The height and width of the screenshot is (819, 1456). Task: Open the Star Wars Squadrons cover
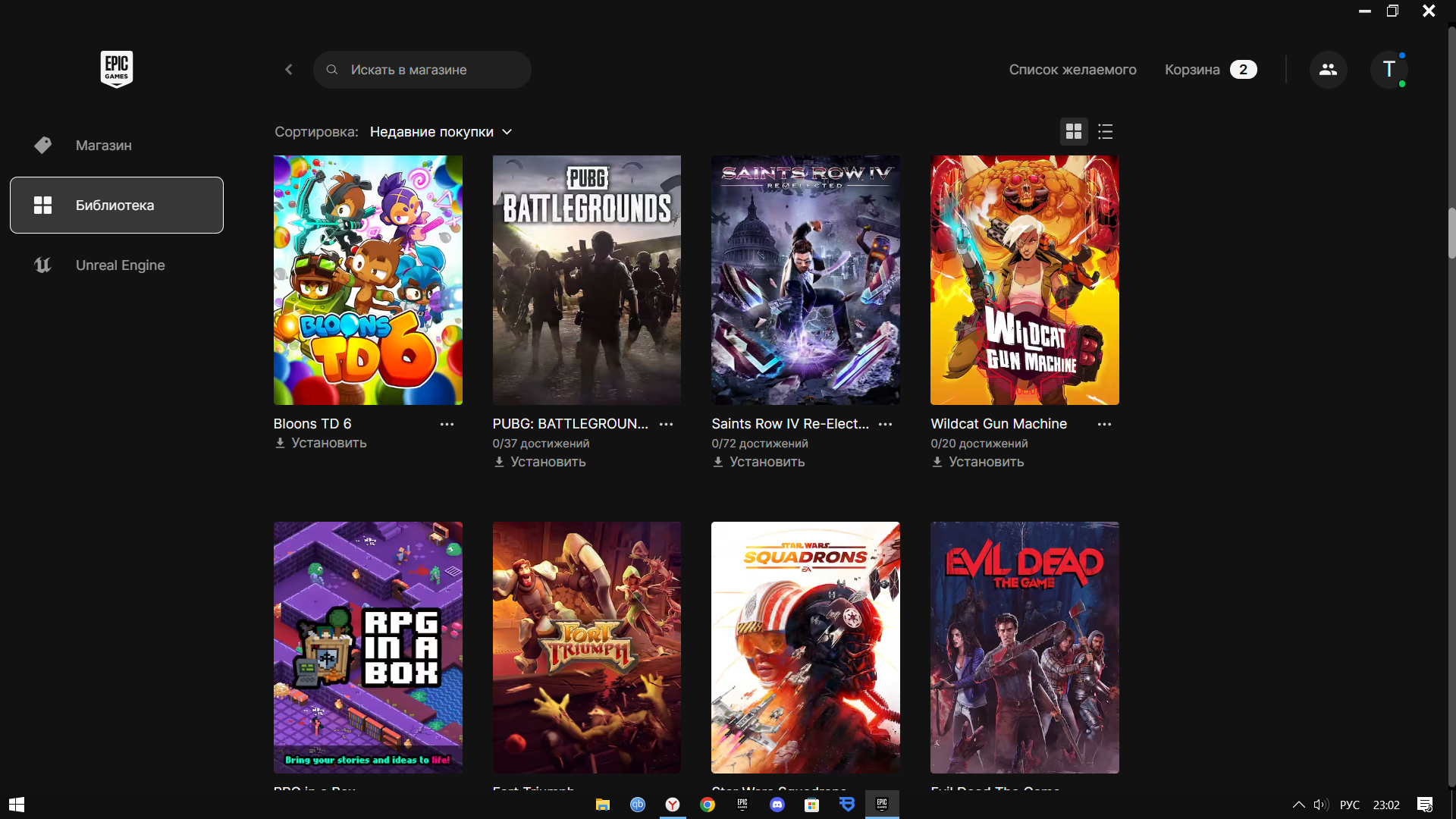click(805, 648)
